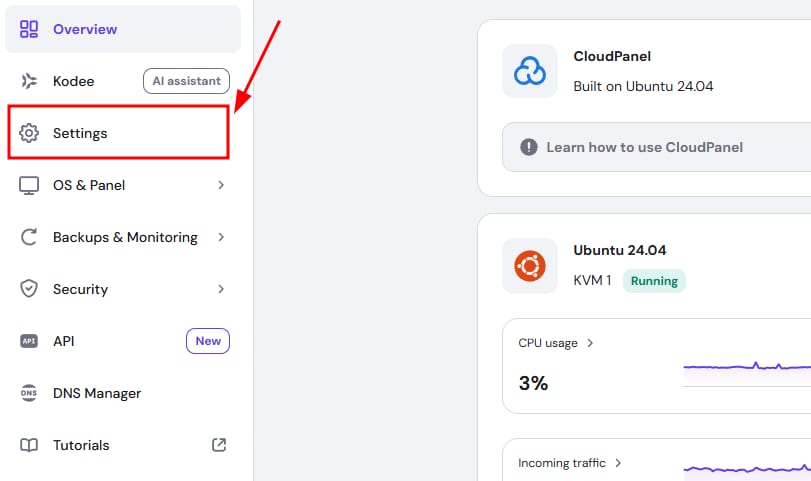The image size is (811, 481).
Task: Click the Overview grid icon
Action: coord(29,29)
